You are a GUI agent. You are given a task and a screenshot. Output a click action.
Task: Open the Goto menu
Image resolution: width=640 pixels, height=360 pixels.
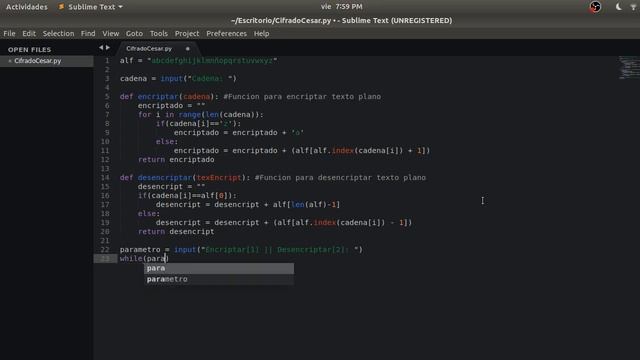point(134,33)
